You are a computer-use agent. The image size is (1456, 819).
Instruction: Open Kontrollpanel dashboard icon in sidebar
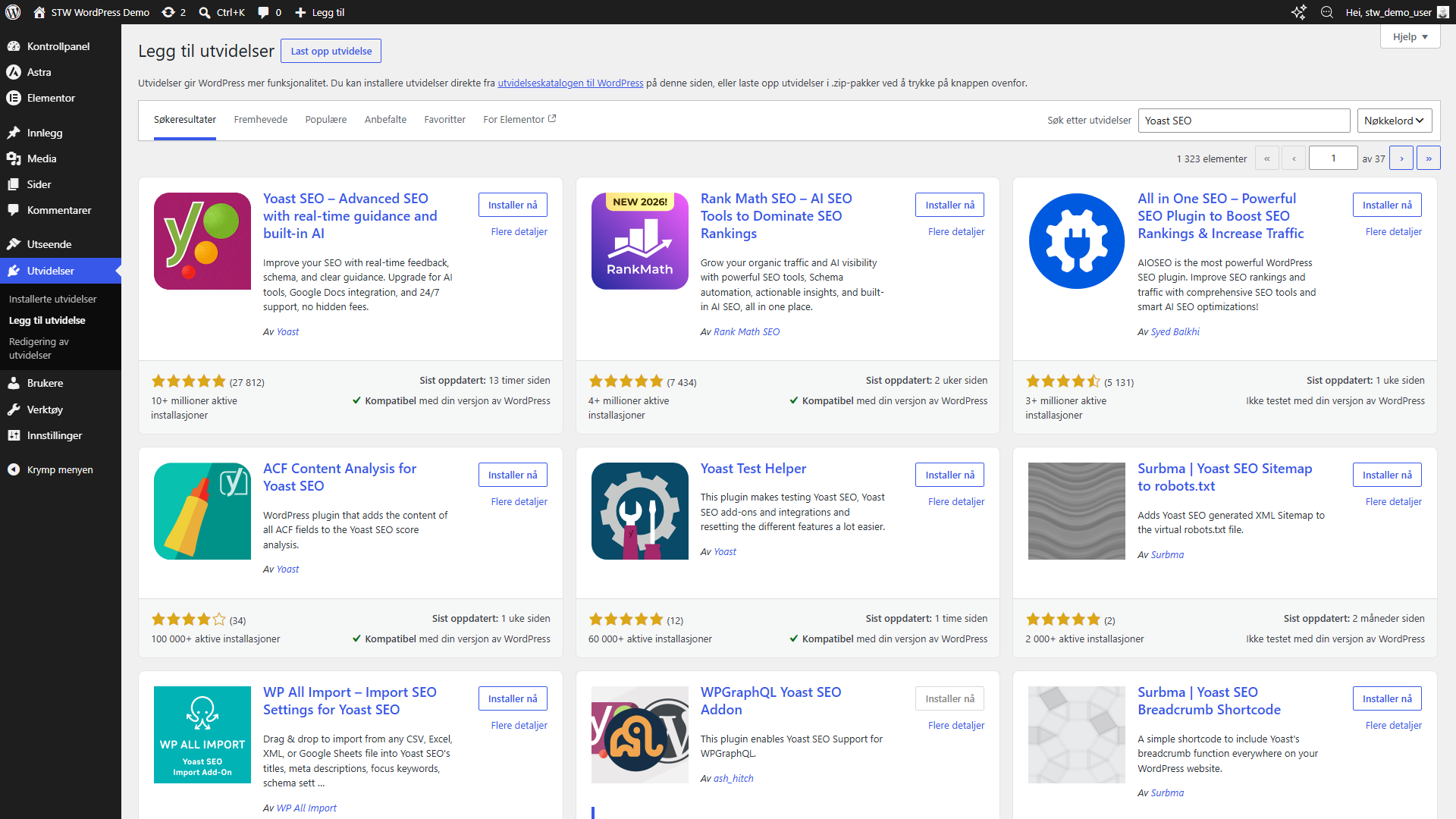[14, 46]
